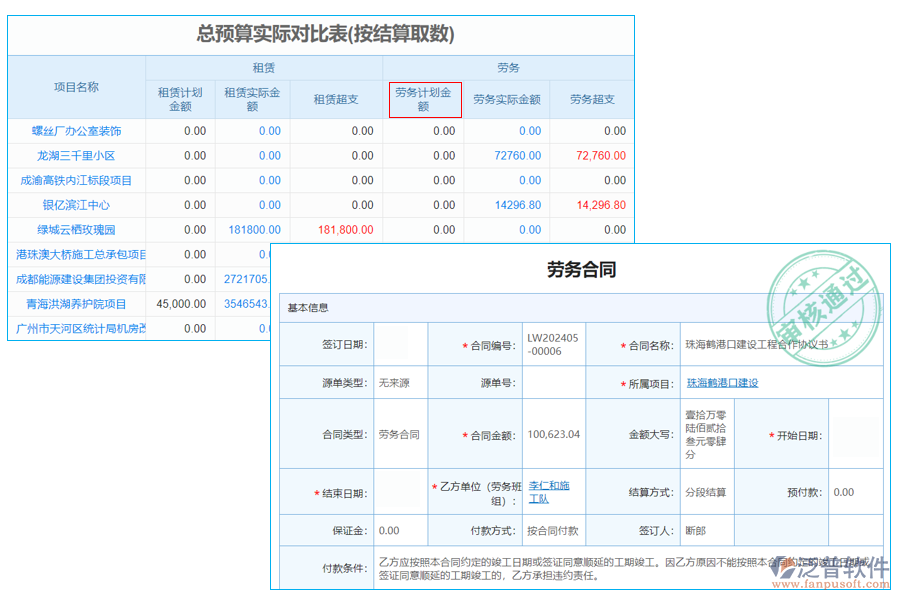900x600 pixels.
Task: Click 181800.00 rental actual amount for 绿城云栖玫瑰园
Action: point(252,230)
